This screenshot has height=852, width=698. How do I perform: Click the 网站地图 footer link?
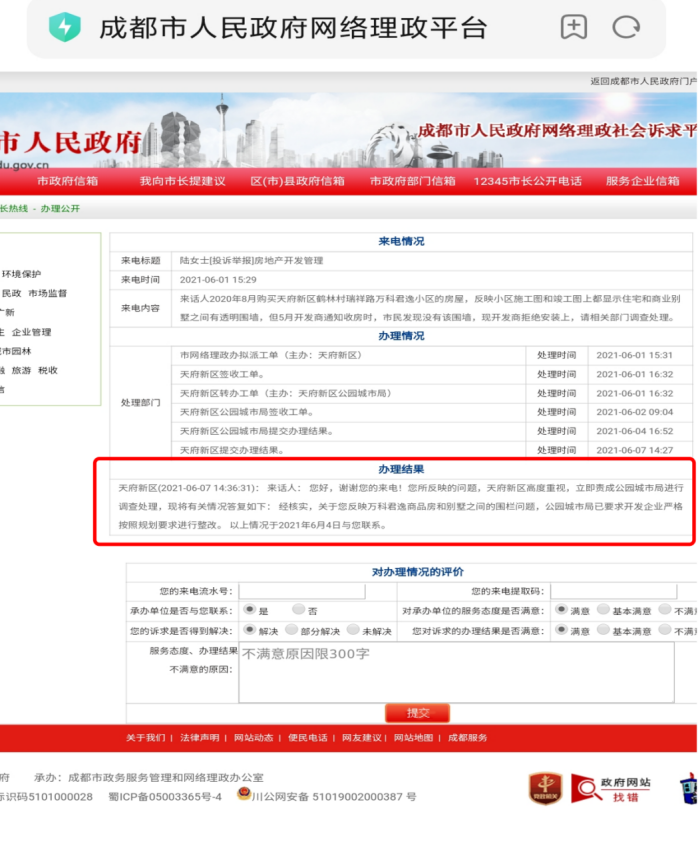pos(413,737)
